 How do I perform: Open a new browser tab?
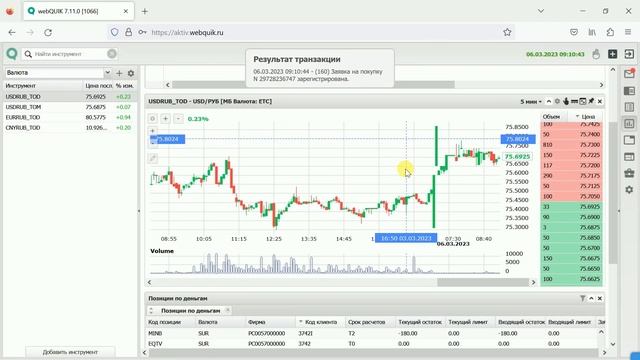coord(144,11)
